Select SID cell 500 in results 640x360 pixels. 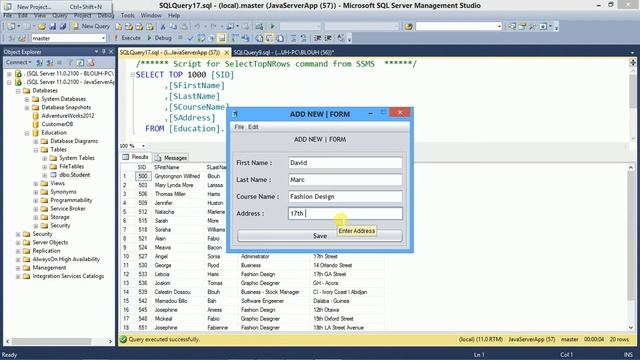pyautogui.click(x=142, y=176)
